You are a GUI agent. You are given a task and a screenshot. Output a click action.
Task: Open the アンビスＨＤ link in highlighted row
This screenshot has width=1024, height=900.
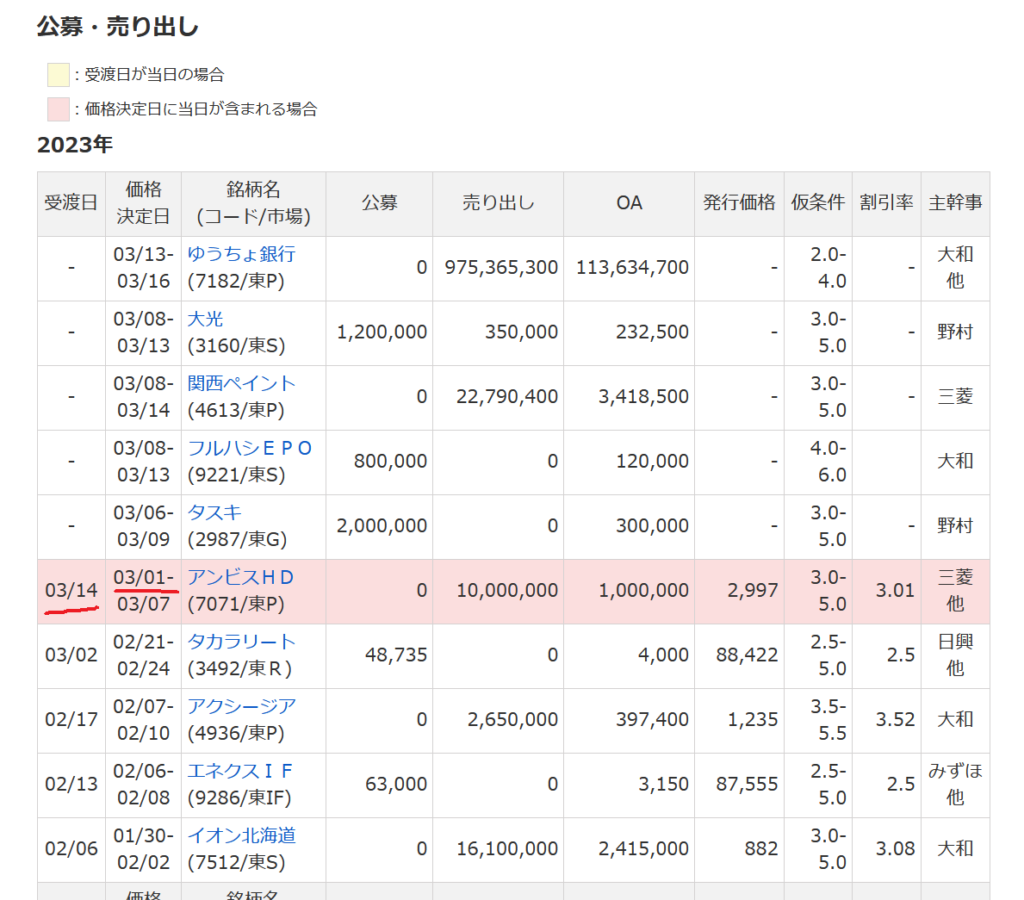(x=241, y=578)
